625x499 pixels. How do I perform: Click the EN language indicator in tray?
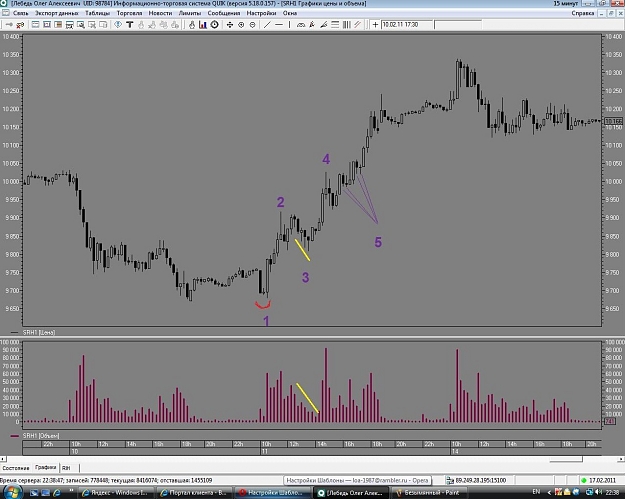(x=537, y=492)
